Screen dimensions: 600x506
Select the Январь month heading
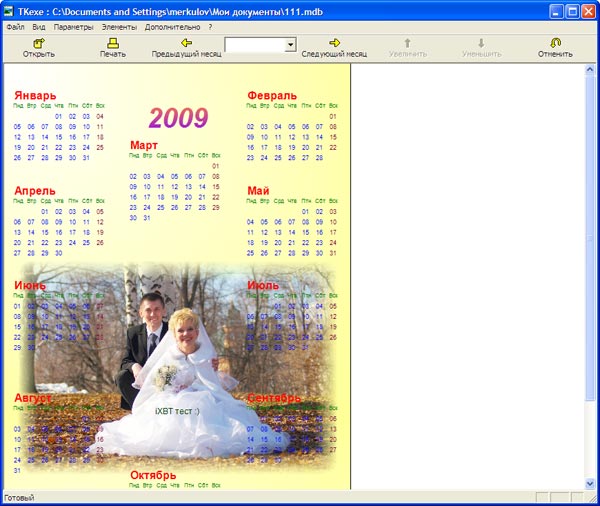click(35, 95)
